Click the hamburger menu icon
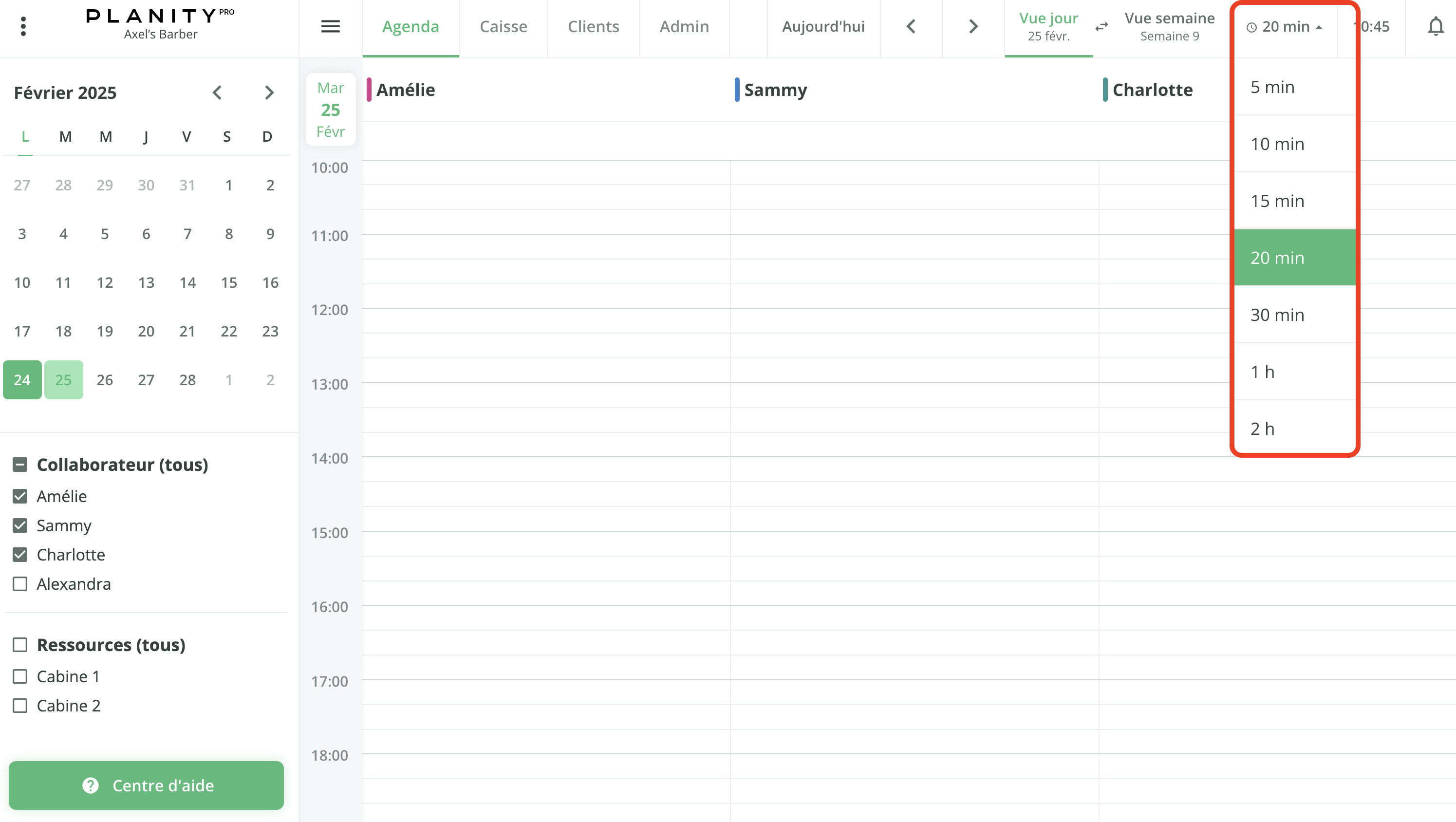1456x822 pixels. 330,26
